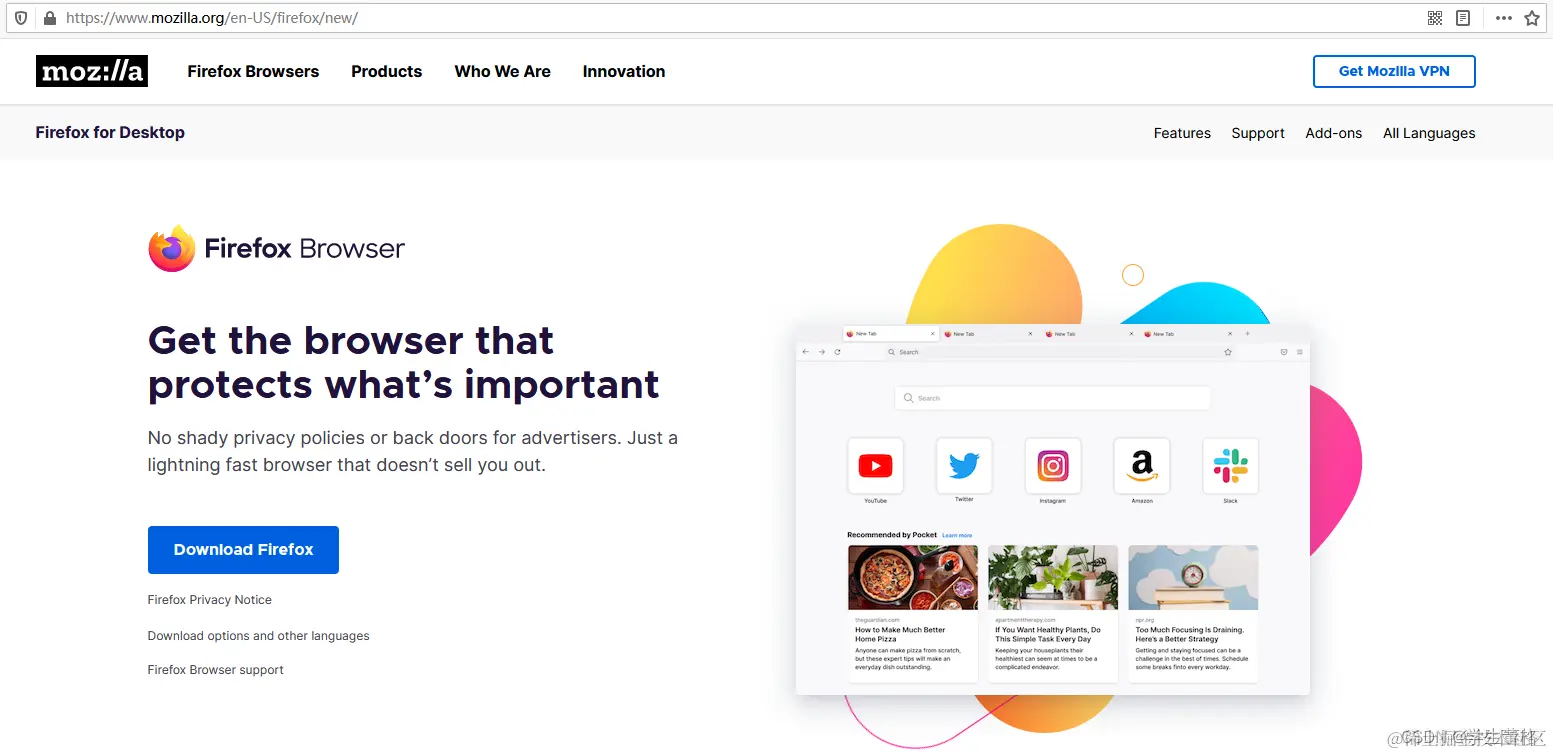This screenshot has width=1553, height=755.
Task: Click the Mozilla logo
Action: click(92, 71)
